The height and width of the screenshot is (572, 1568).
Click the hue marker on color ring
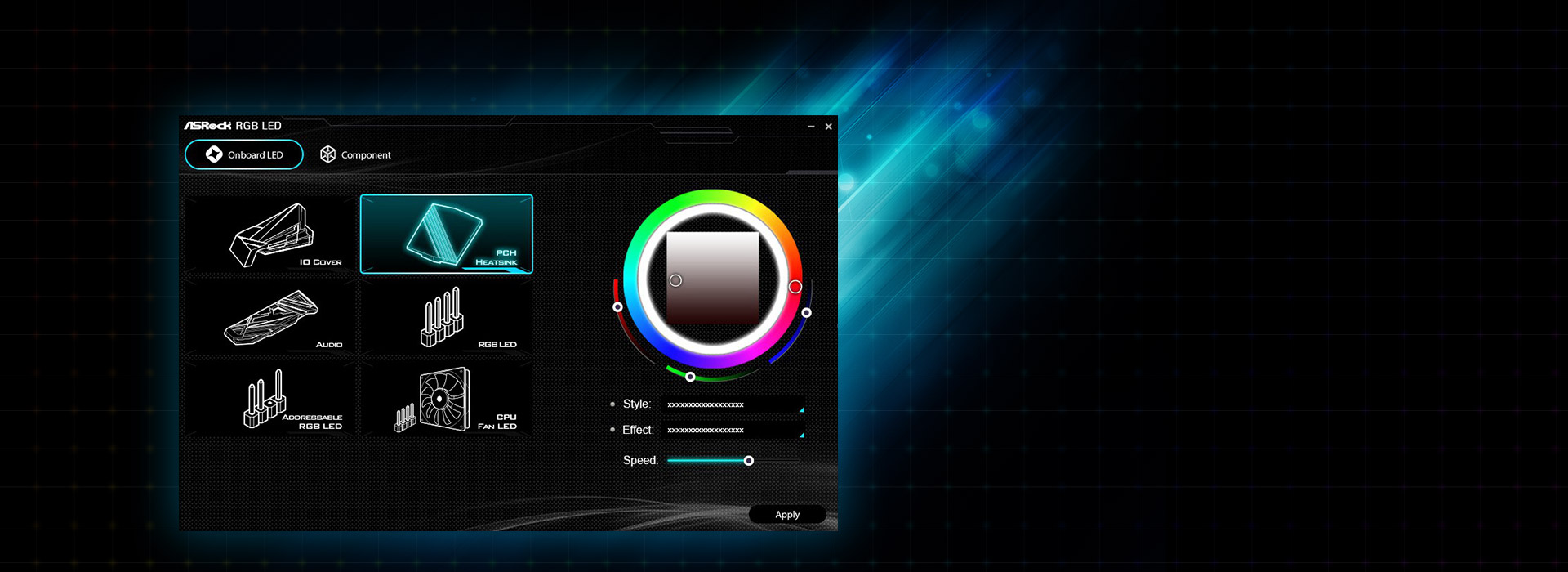795,287
